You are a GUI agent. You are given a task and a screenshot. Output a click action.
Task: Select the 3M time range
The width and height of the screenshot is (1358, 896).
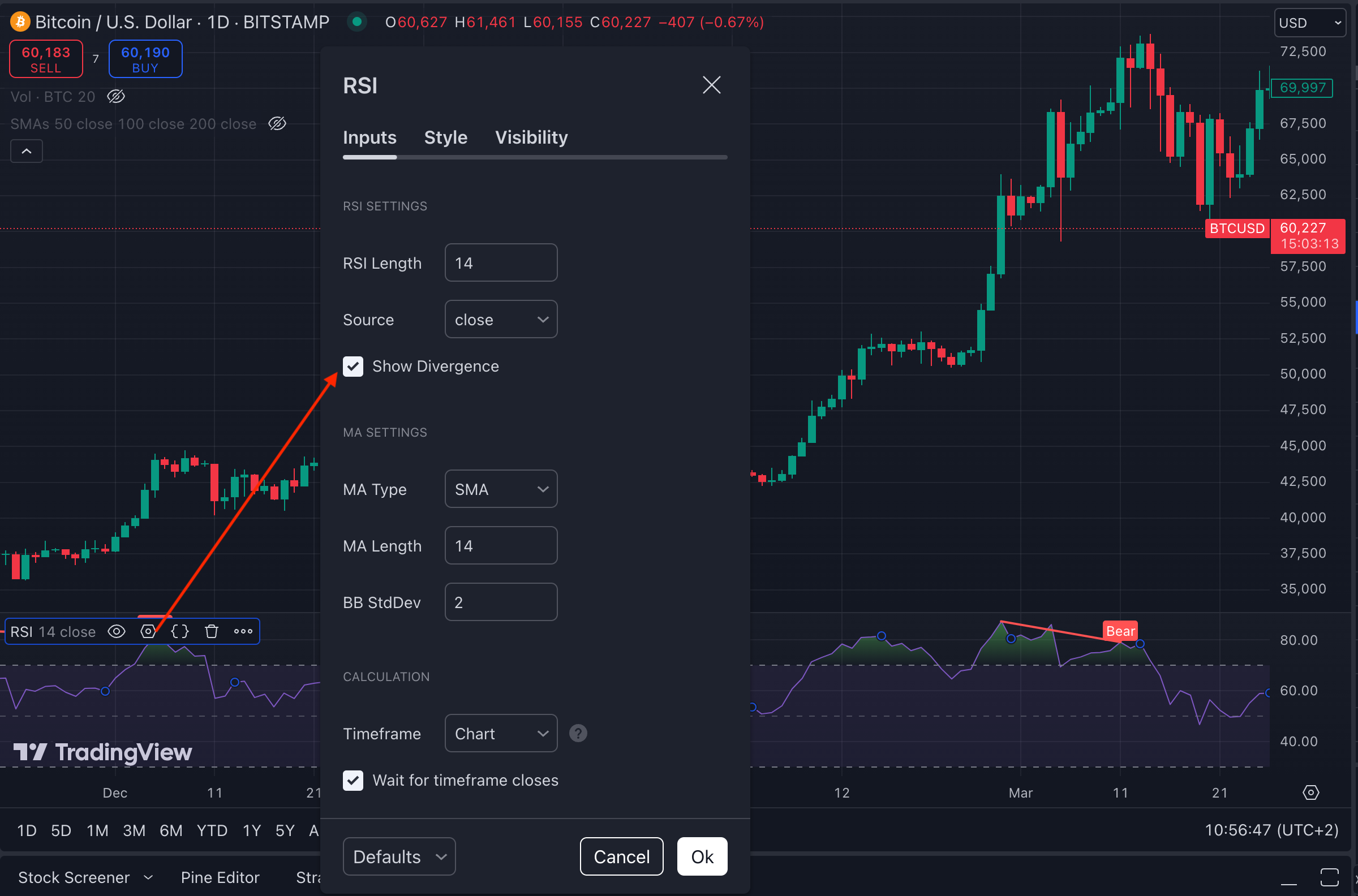click(134, 830)
